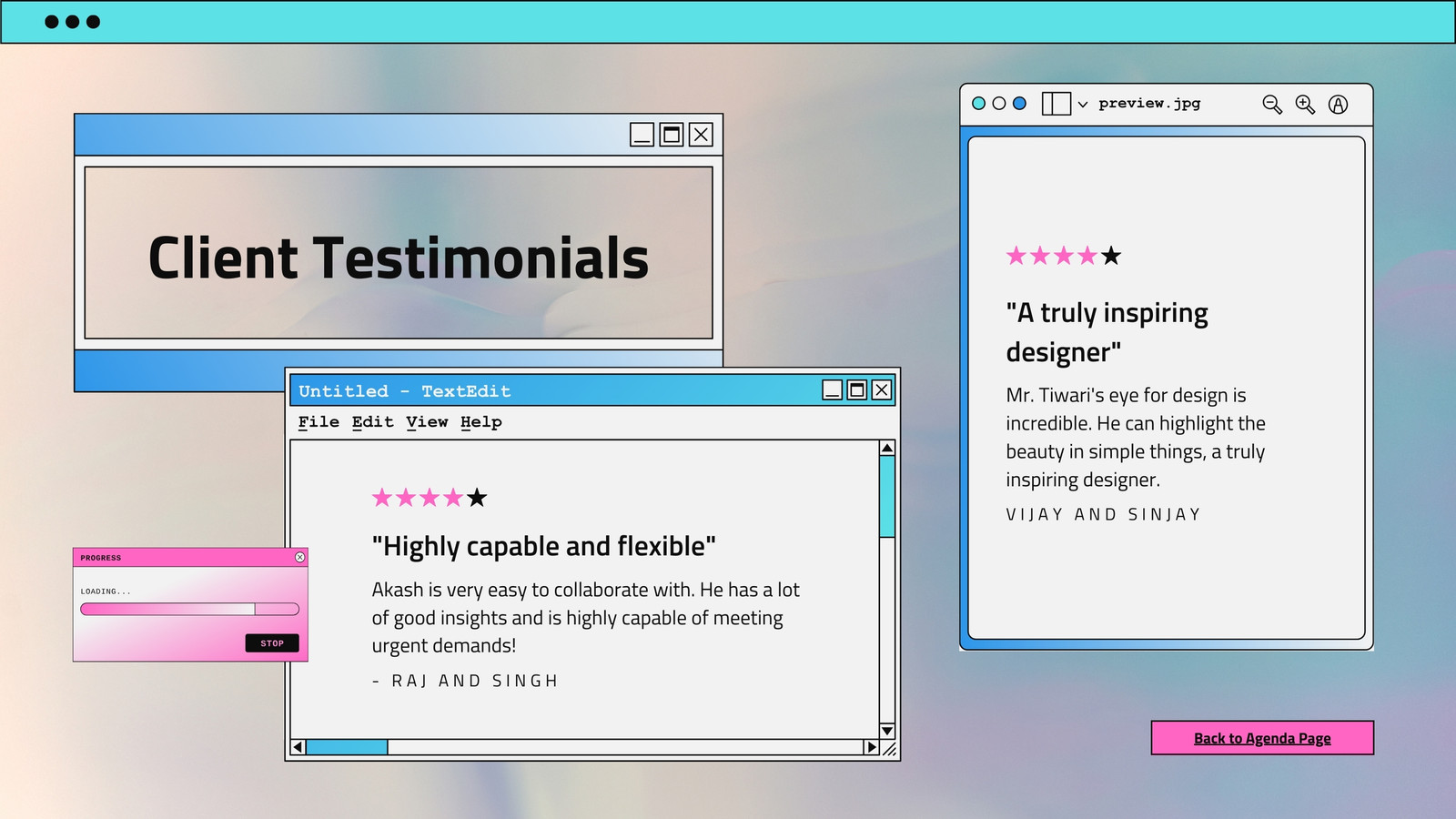
Task: Open the Help menu in TextEdit
Action: [x=481, y=422]
